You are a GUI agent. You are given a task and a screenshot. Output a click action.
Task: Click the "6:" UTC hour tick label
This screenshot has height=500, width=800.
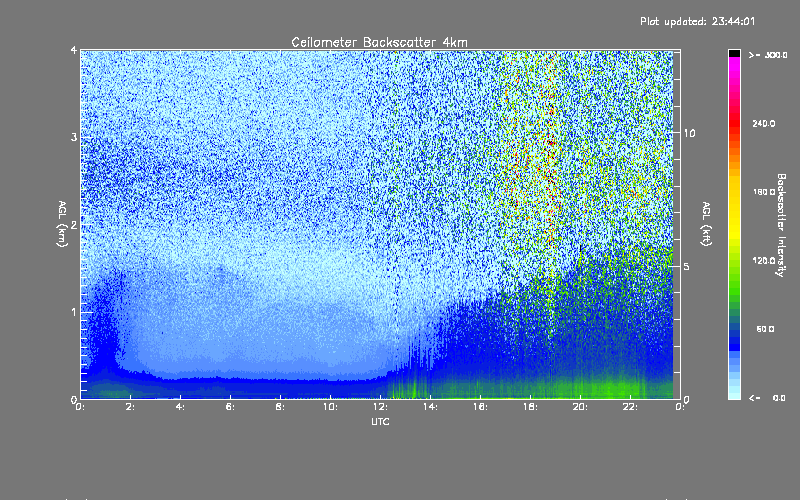[230, 407]
